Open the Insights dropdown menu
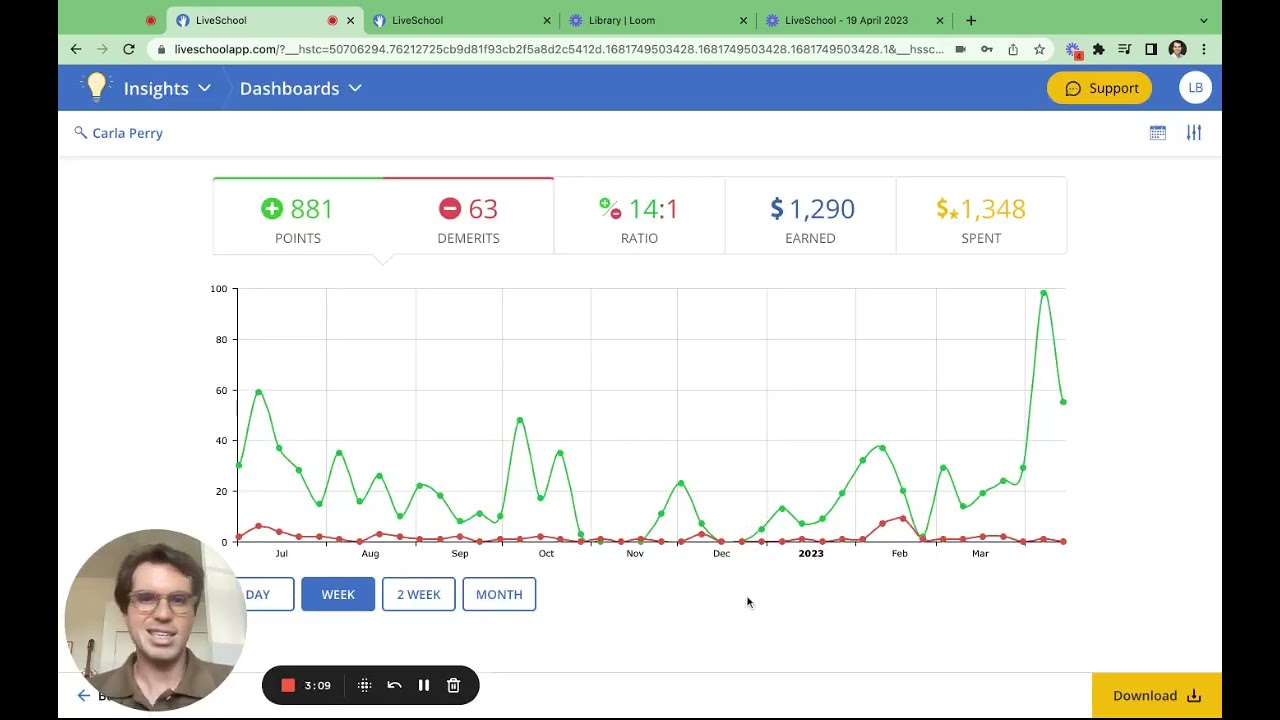 [x=167, y=88]
